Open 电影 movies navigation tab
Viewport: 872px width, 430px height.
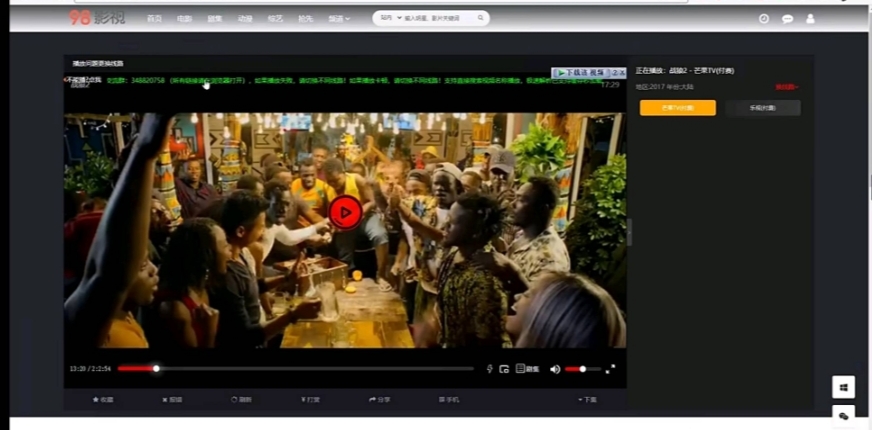click(x=184, y=18)
